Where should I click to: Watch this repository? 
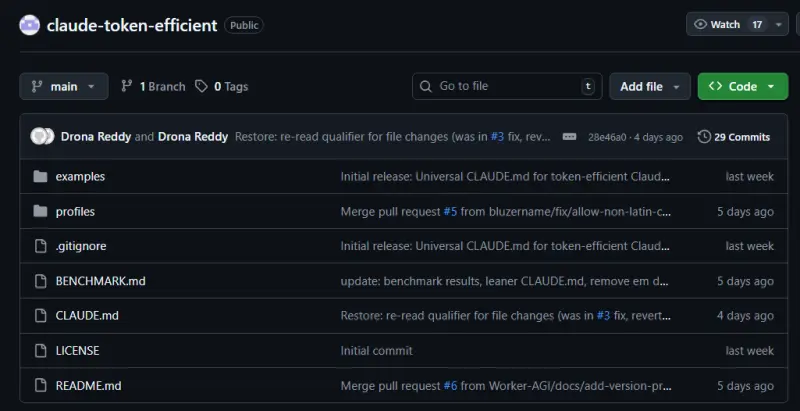click(717, 25)
